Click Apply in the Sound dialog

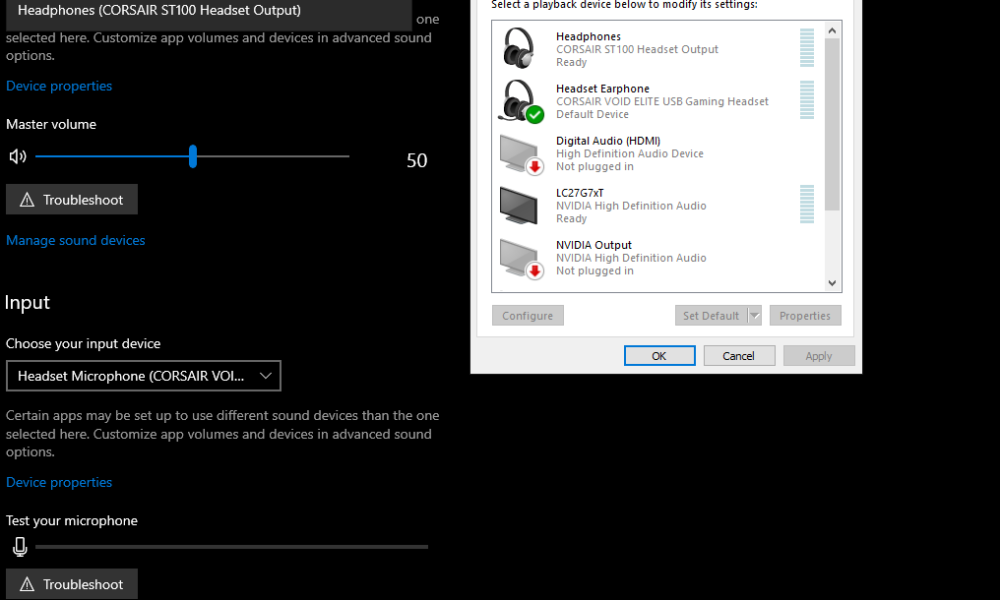coord(819,355)
